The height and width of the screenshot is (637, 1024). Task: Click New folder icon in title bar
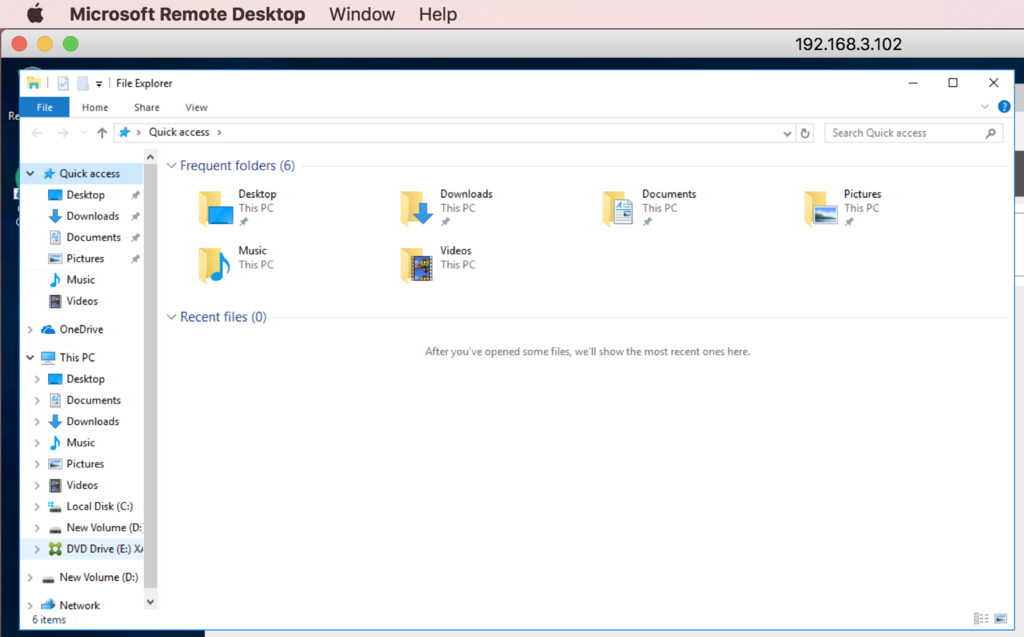(83, 83)
